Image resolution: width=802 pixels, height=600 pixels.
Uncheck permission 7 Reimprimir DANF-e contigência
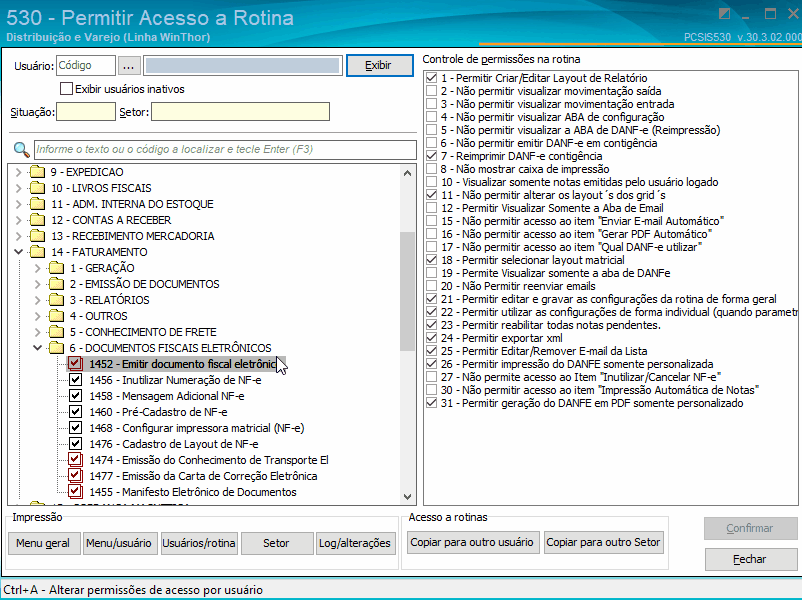pyautogui.click(x=432, y=156)
